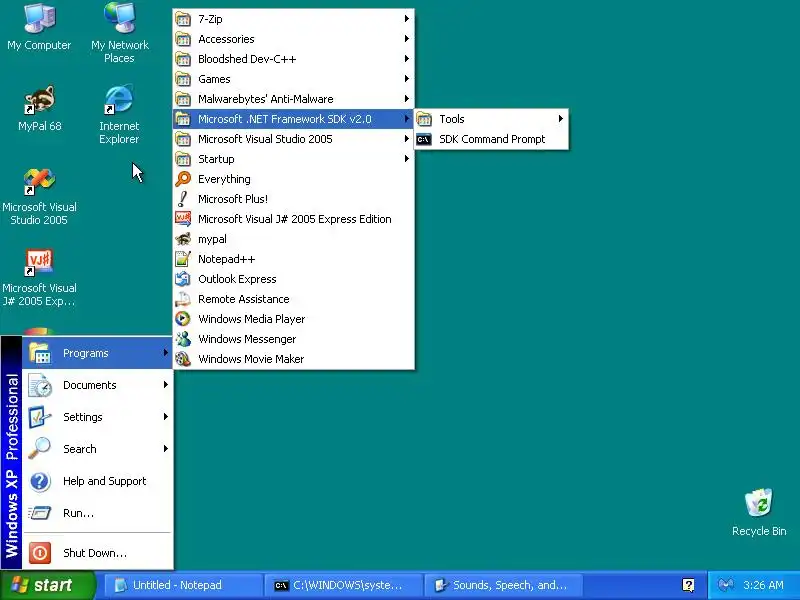This screenshot has width=800, height=600.
Task: Expand the Tools submenu arrow
Action: tap(561, 119)
